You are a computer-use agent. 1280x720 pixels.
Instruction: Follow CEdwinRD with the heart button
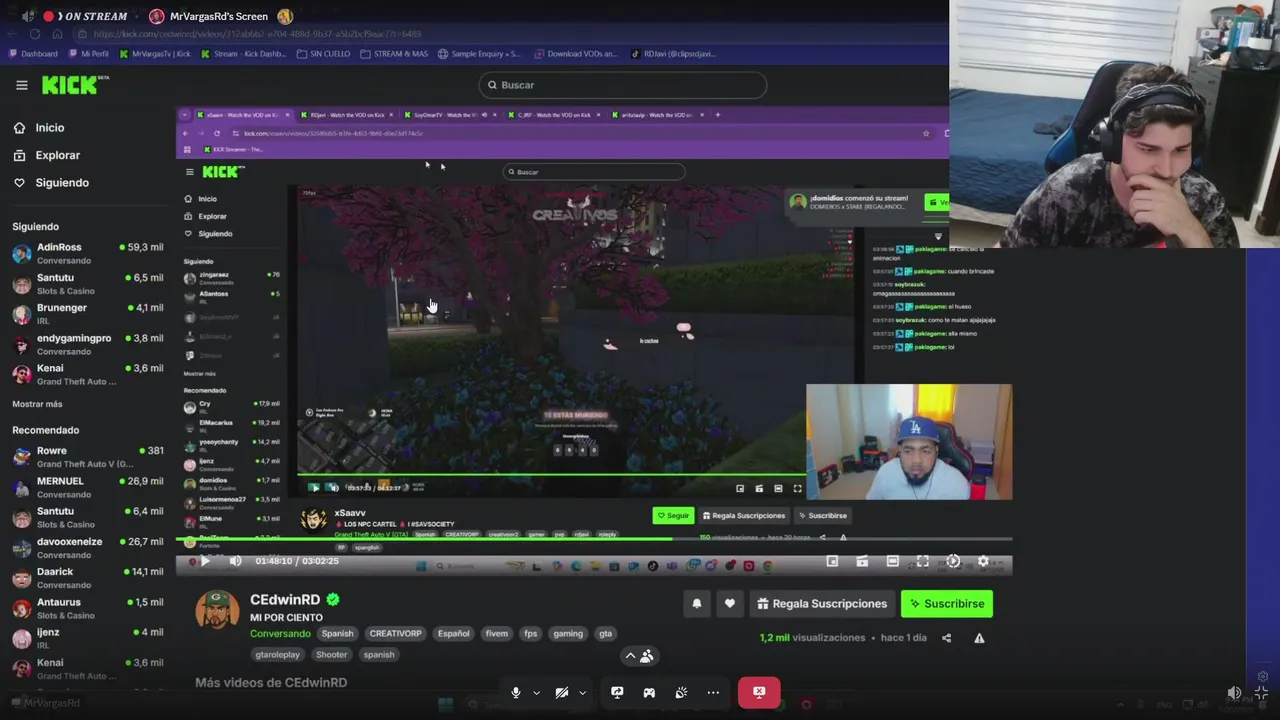(730, 603)
